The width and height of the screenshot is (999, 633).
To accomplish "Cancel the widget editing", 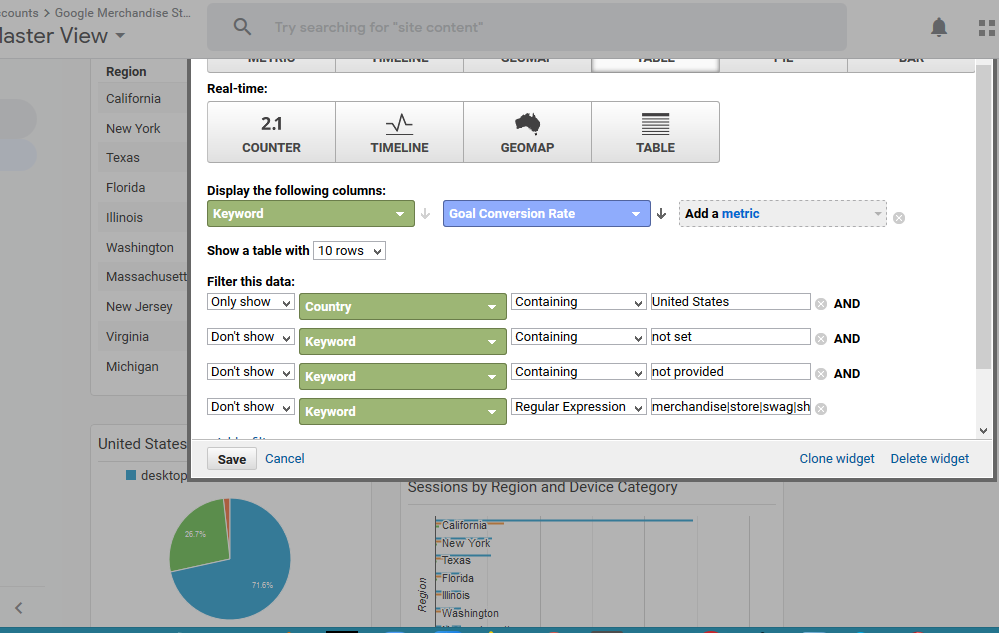I will [285, 459].
